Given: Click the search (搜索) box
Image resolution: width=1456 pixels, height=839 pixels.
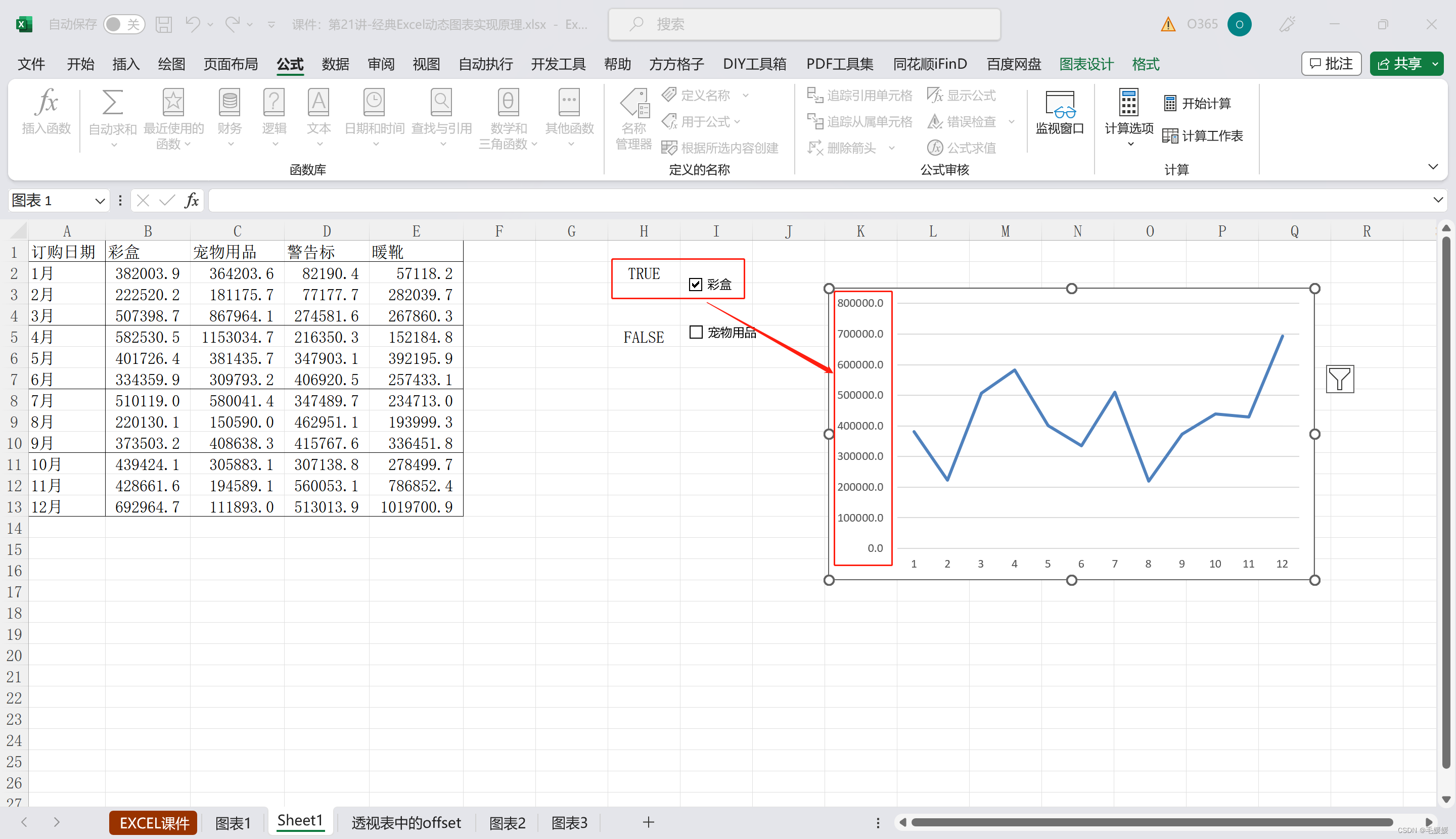Looking at the screenshot, I should [x=804, y=24].
